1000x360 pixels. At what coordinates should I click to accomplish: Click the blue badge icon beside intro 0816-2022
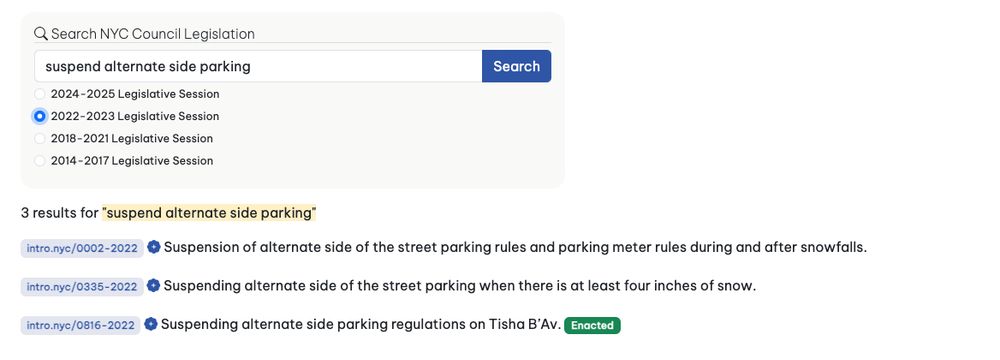click(151, 324)
